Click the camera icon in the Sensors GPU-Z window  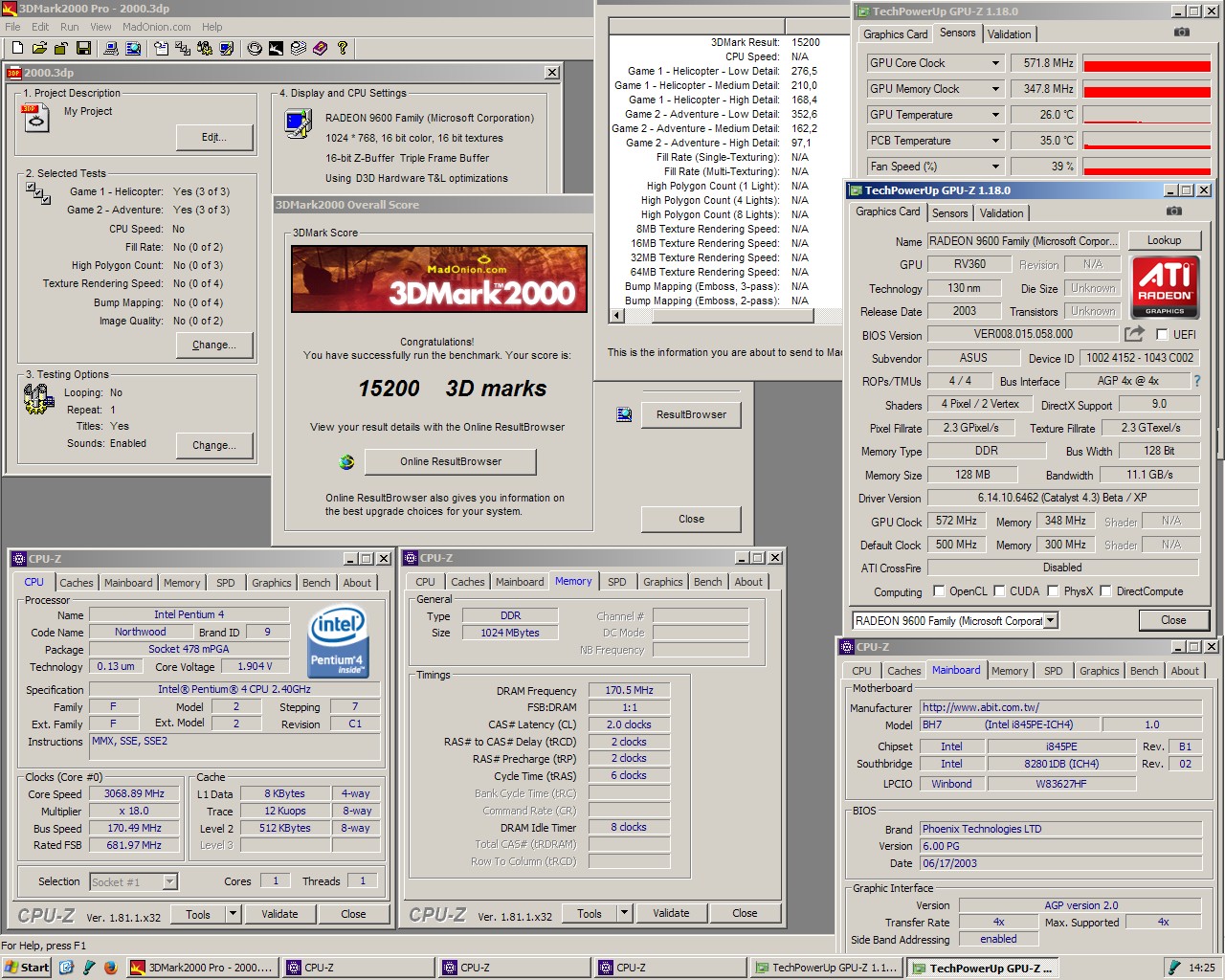[1182, 33]
